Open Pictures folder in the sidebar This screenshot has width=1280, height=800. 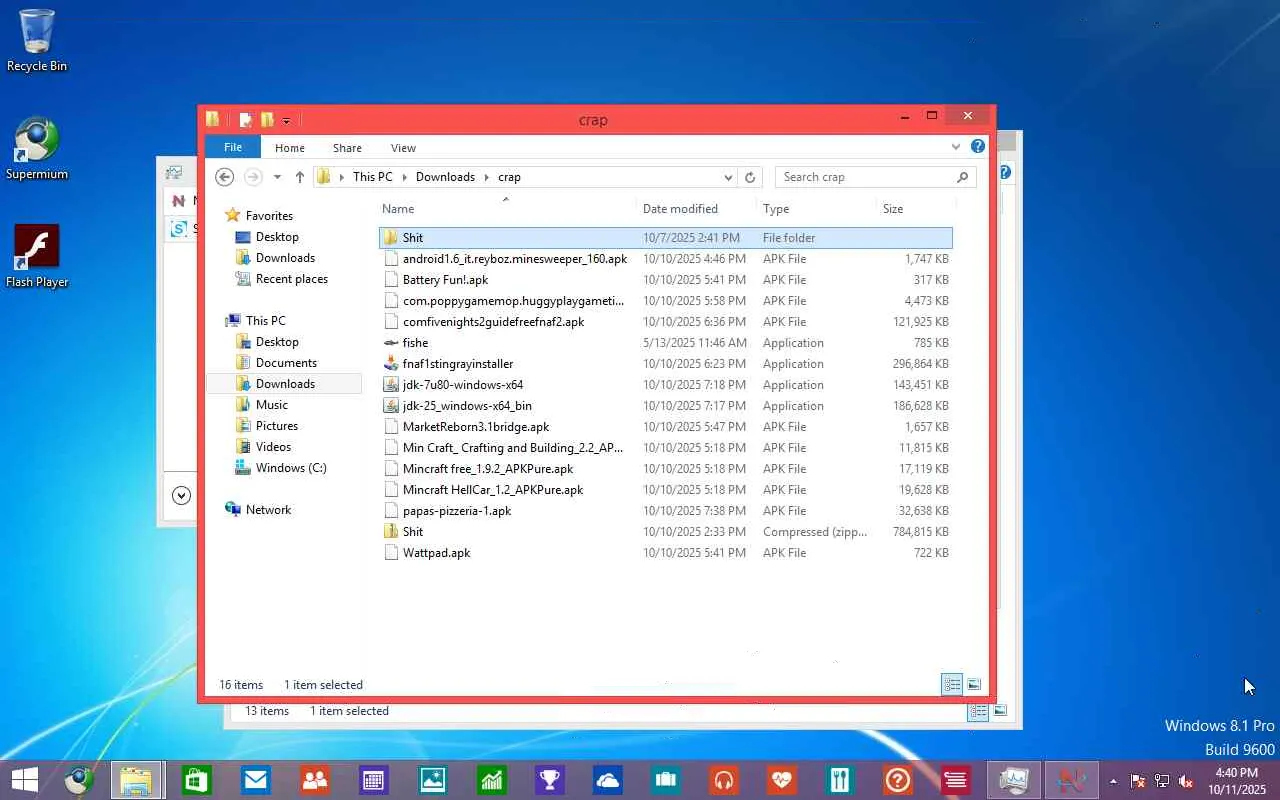pyautogui.click(x=277, y=426)
